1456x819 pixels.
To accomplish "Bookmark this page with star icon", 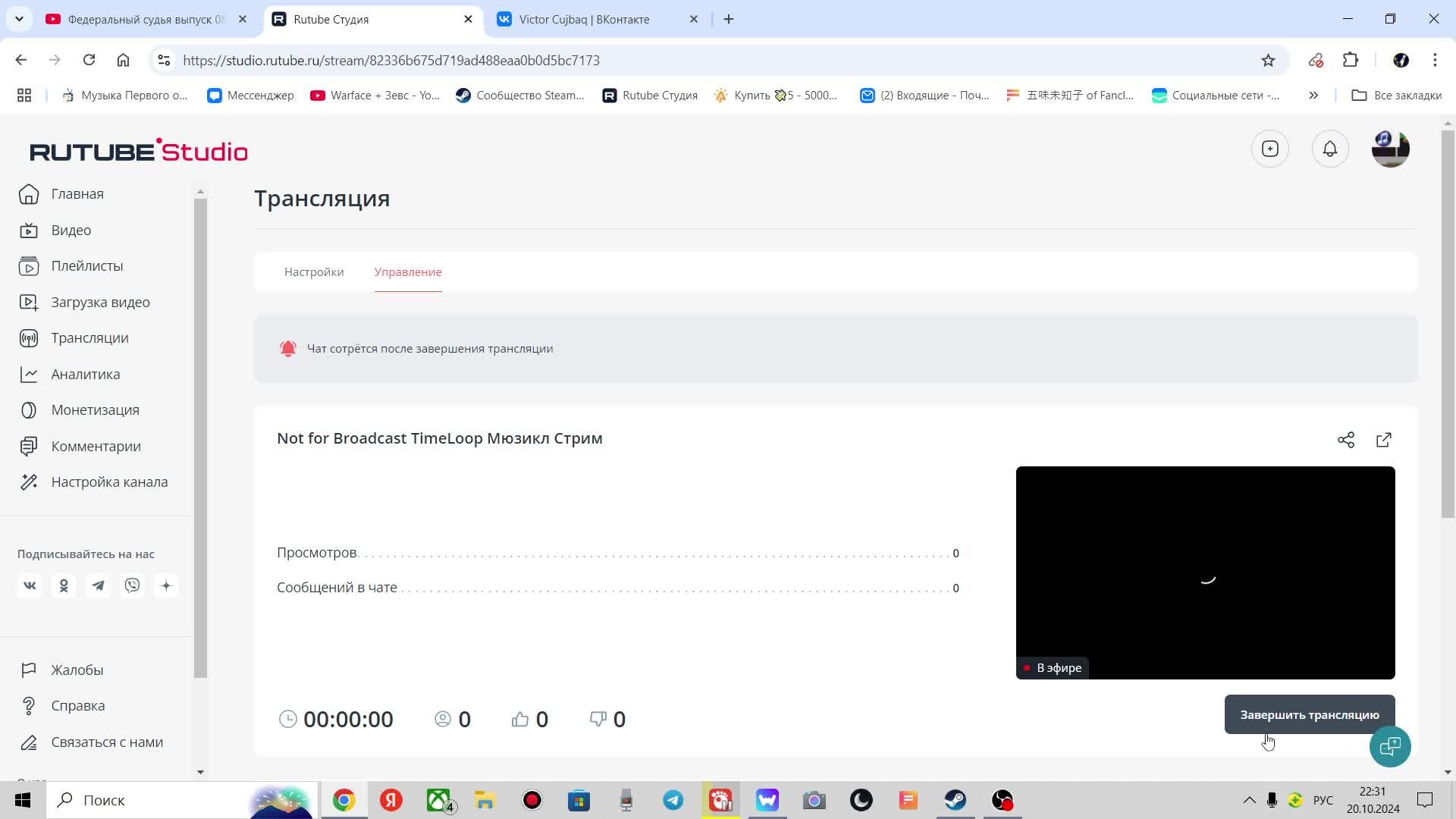I will coord(1268,60).
